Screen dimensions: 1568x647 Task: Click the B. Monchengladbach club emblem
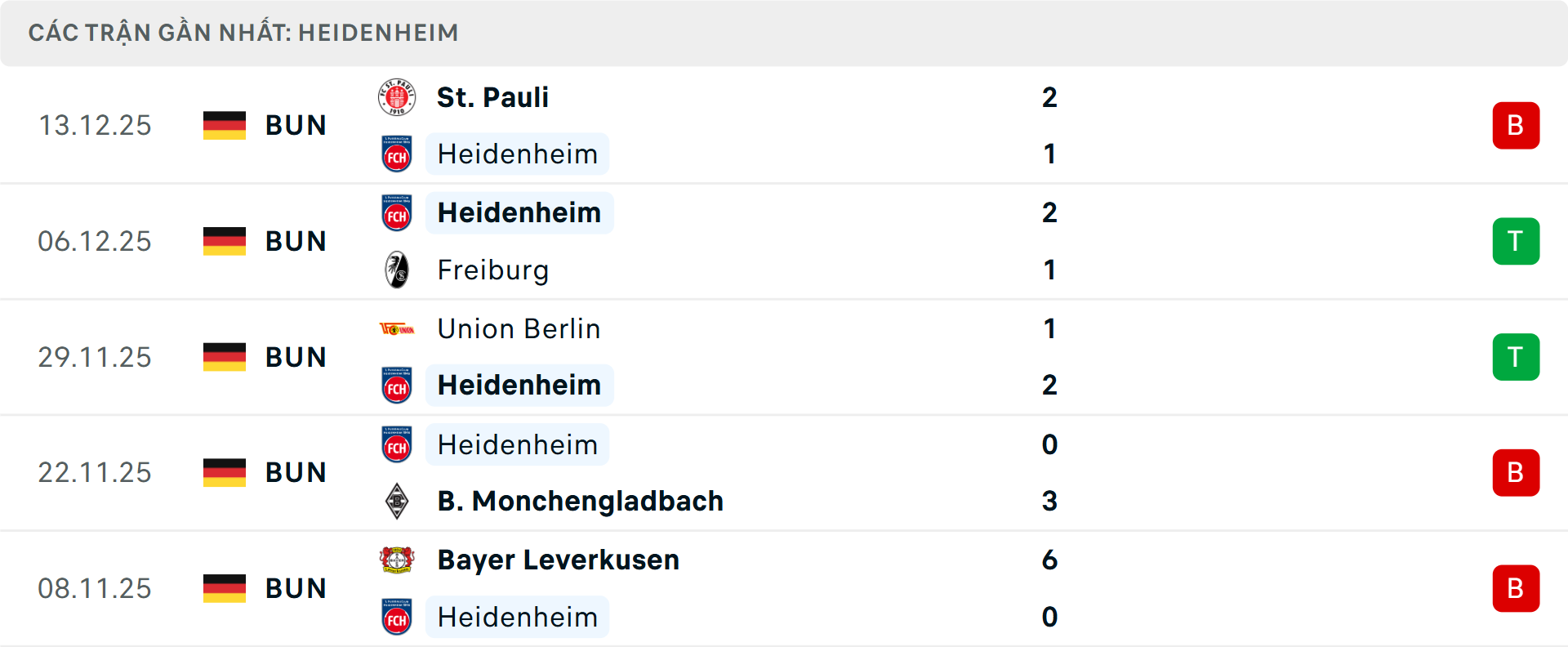click(x=396, y=502)
